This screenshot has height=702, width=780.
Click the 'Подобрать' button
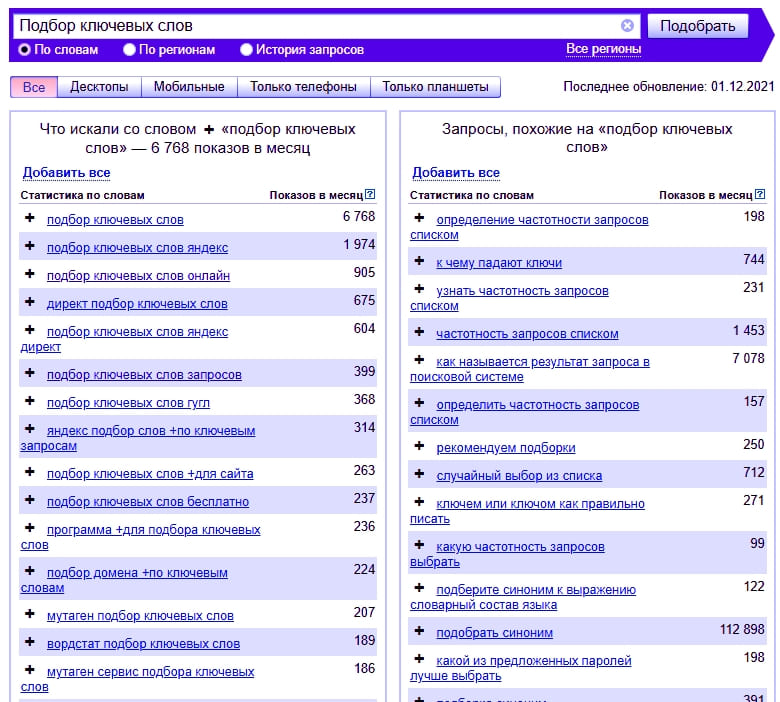pos(698,26)
